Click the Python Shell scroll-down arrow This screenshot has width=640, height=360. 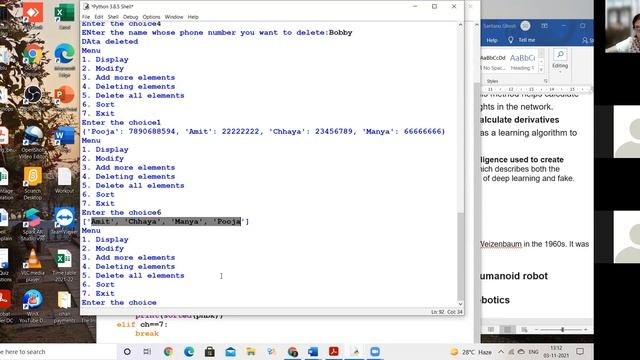[460, 304]
